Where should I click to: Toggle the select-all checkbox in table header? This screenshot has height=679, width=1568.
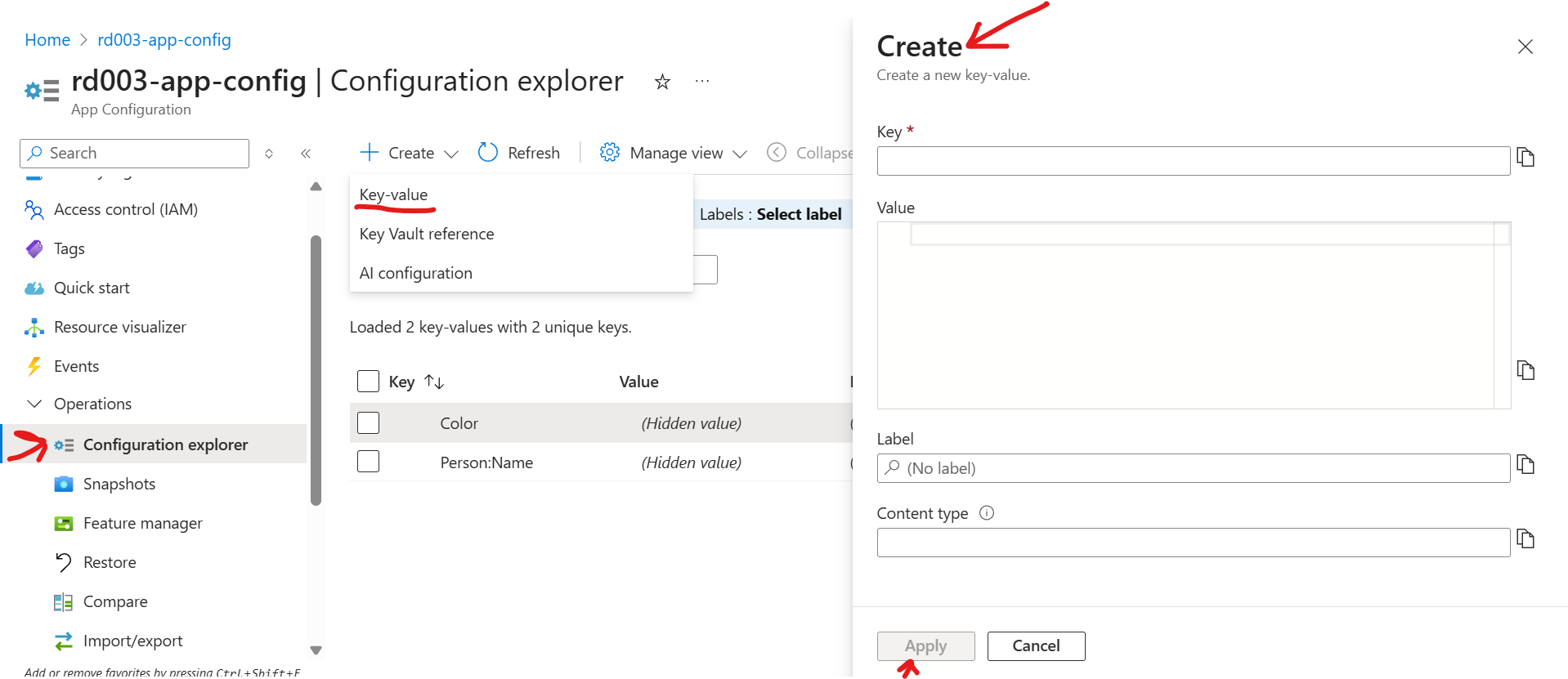[369, 382]
